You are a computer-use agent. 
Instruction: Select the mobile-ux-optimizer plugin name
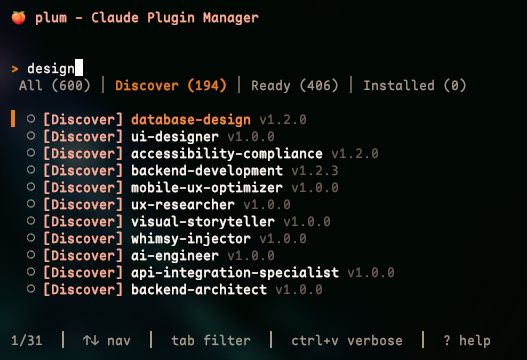(x=207, y=188)
